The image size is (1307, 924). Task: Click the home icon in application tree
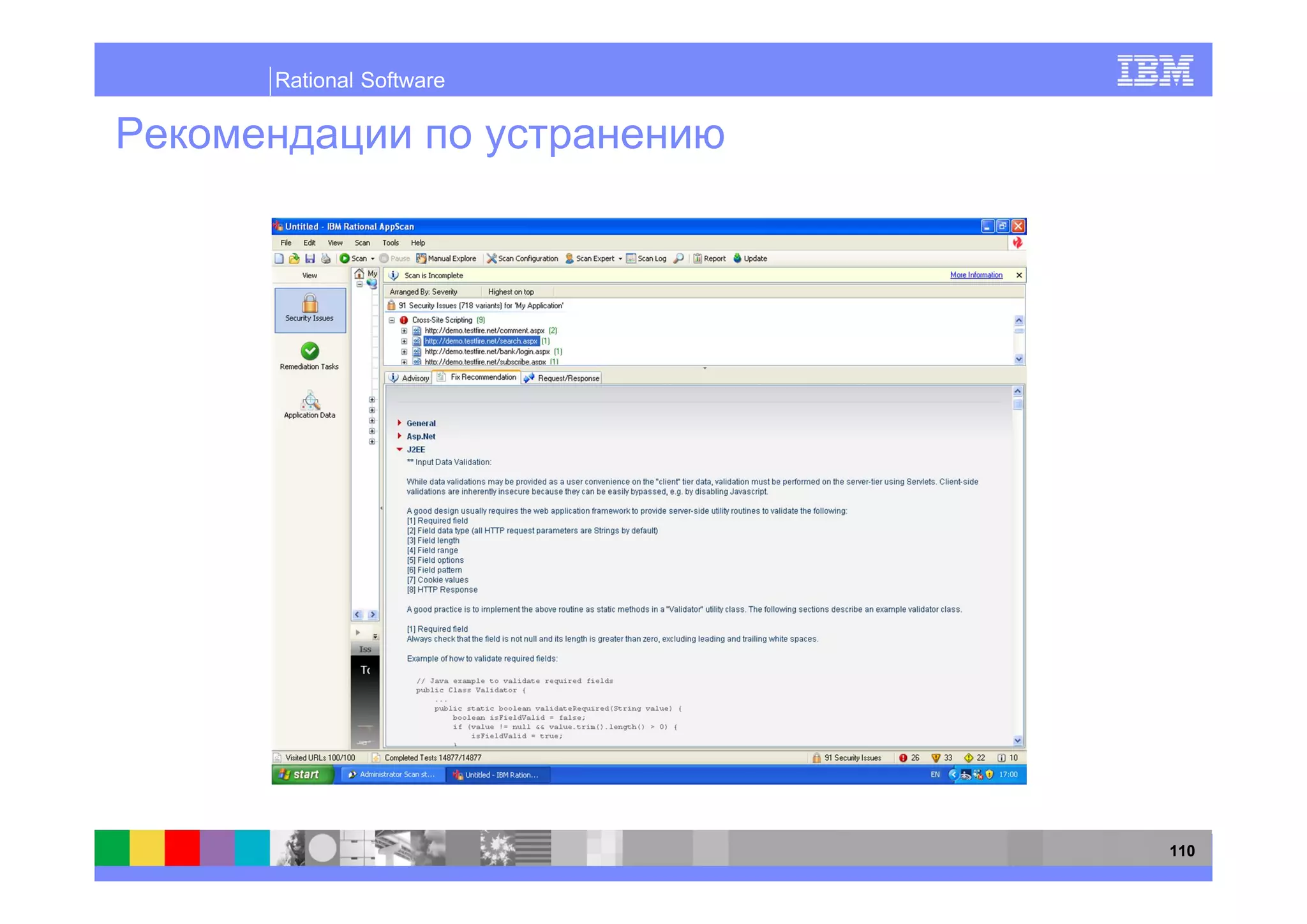point(359,274)
